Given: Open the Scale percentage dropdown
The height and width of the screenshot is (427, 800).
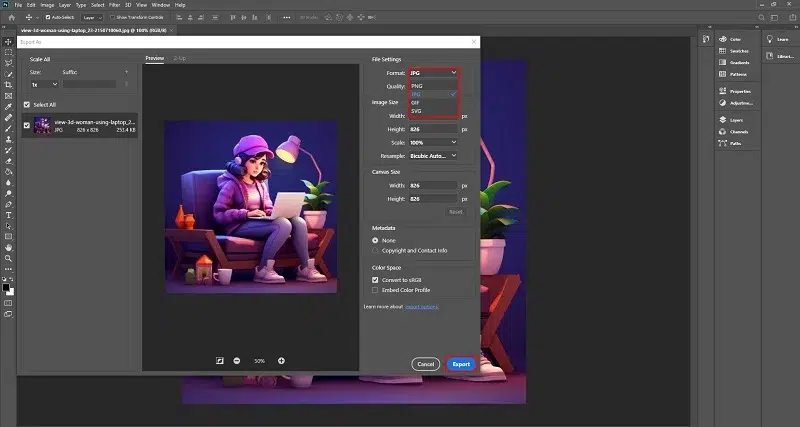Looking at the screenshot, I should [x=433, y=142].
